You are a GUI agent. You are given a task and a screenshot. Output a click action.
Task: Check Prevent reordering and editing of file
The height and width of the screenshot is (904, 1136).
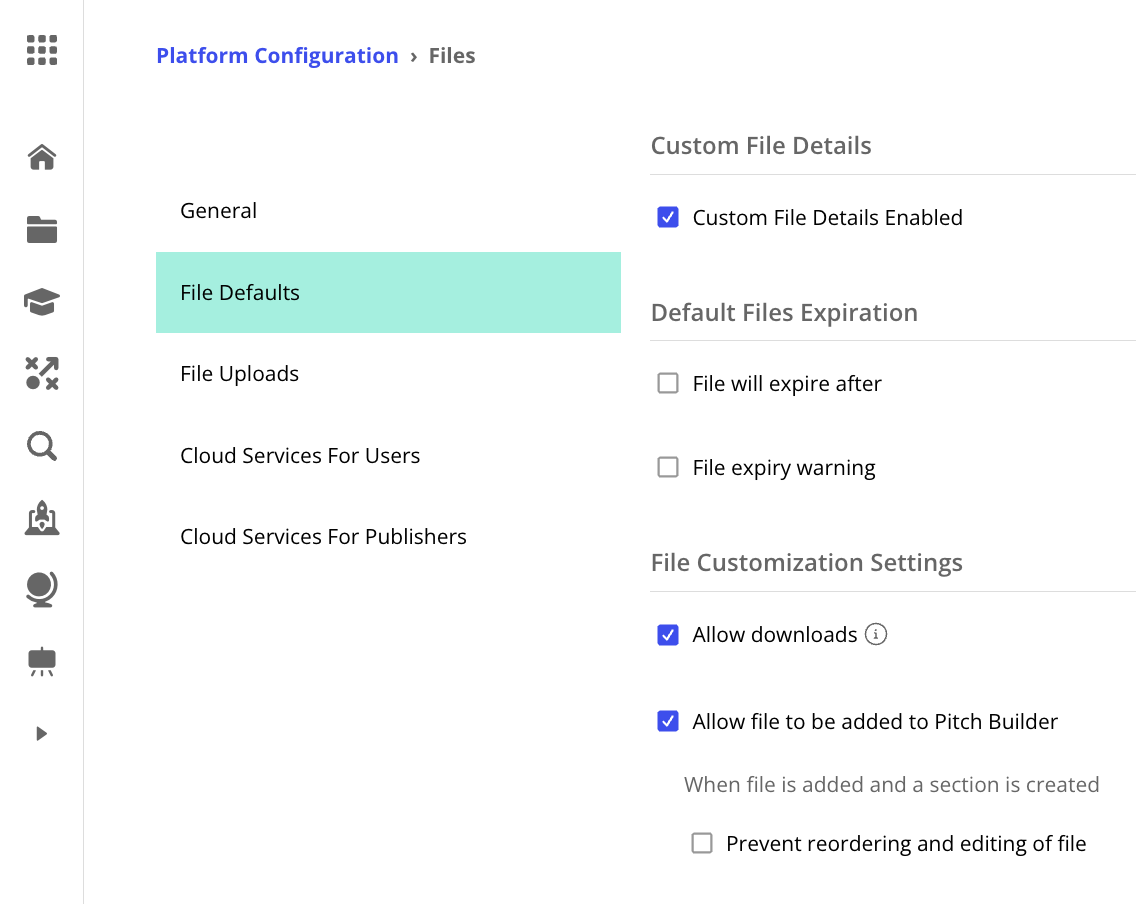point(702,843)
